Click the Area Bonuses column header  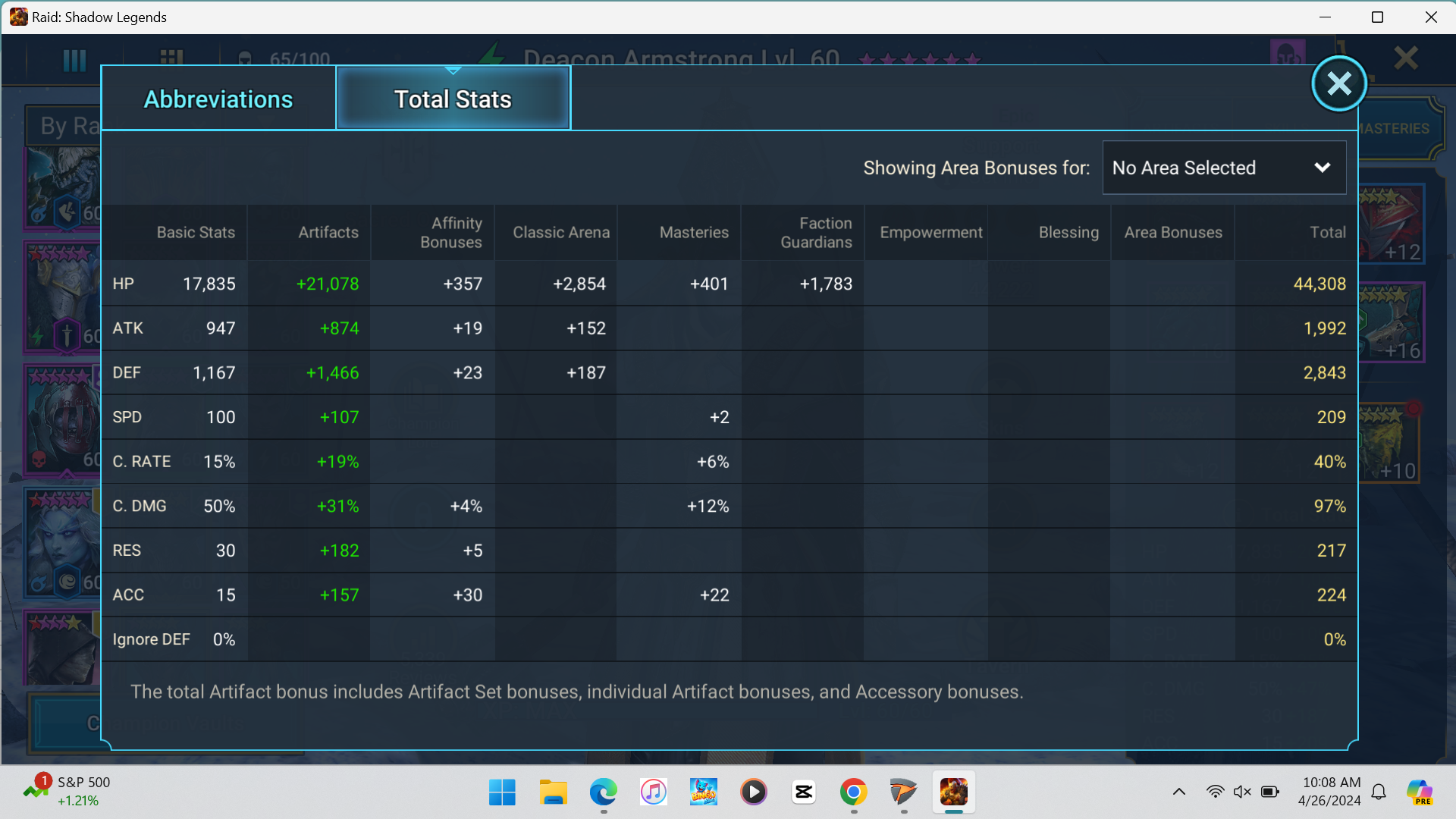tap(1173, 233)
